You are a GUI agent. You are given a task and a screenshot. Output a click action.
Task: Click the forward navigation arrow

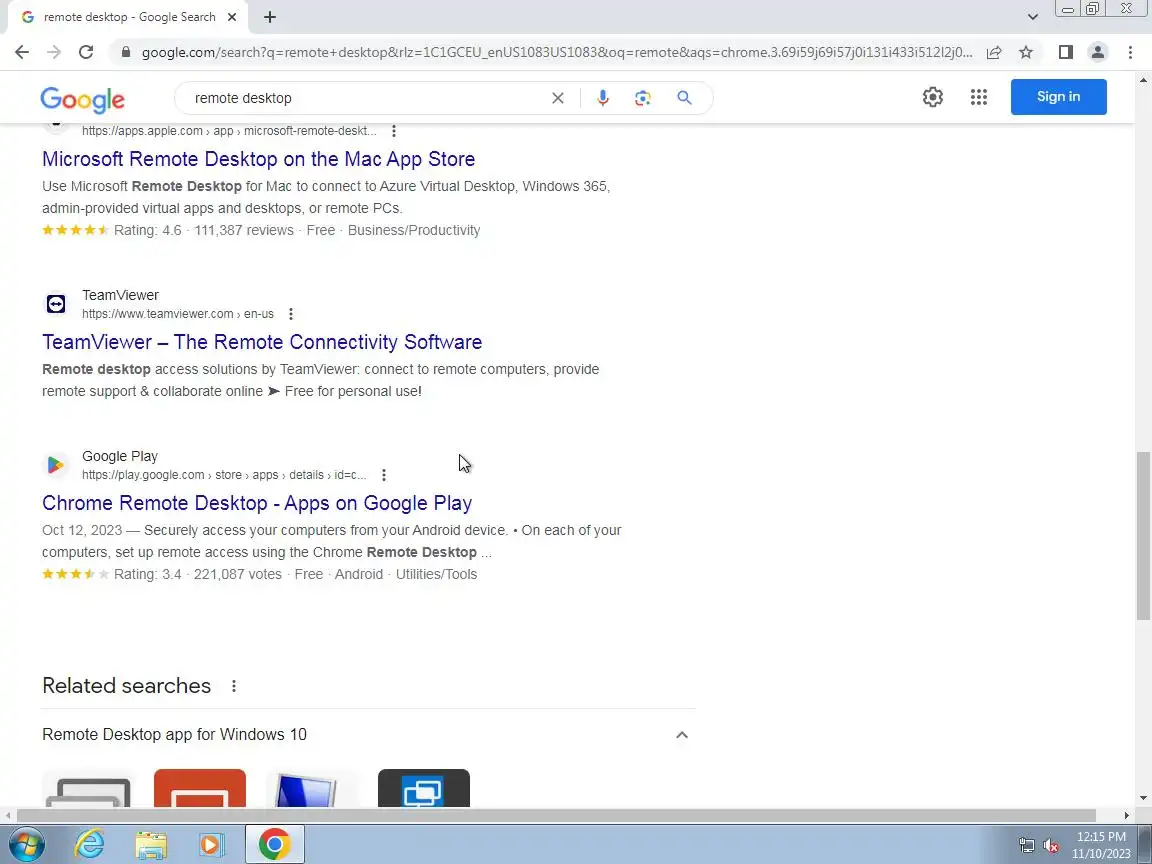pos(54,52)
